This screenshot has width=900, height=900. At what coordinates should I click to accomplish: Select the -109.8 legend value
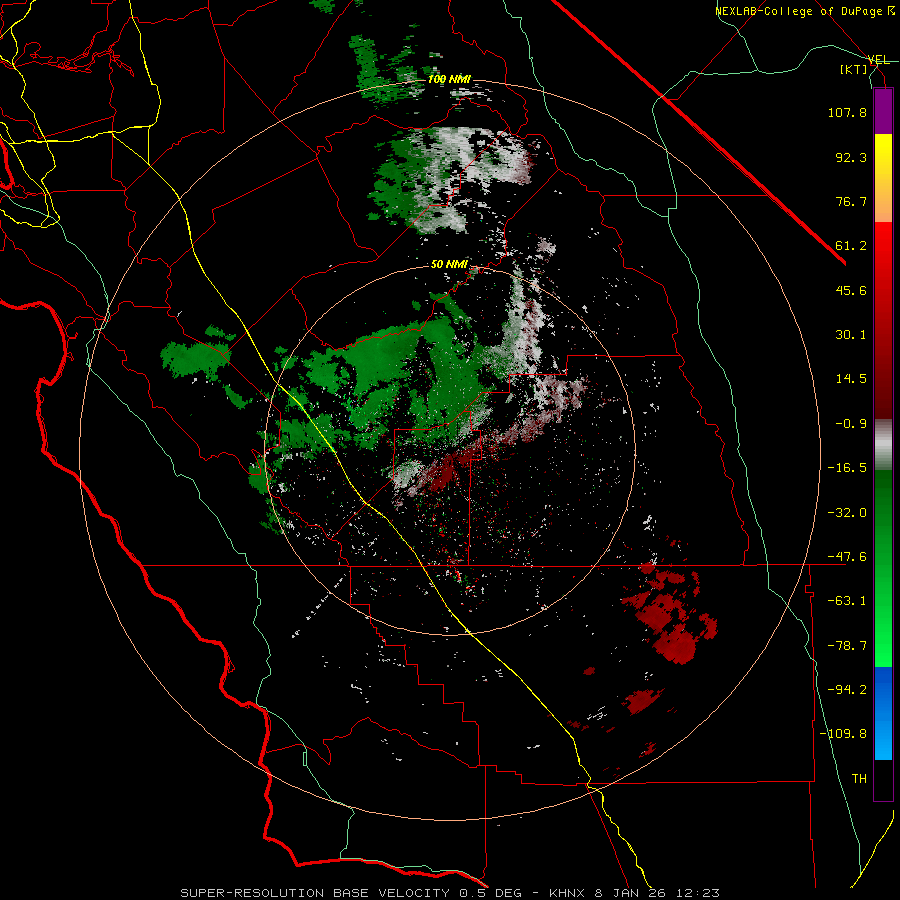[843, 734]
